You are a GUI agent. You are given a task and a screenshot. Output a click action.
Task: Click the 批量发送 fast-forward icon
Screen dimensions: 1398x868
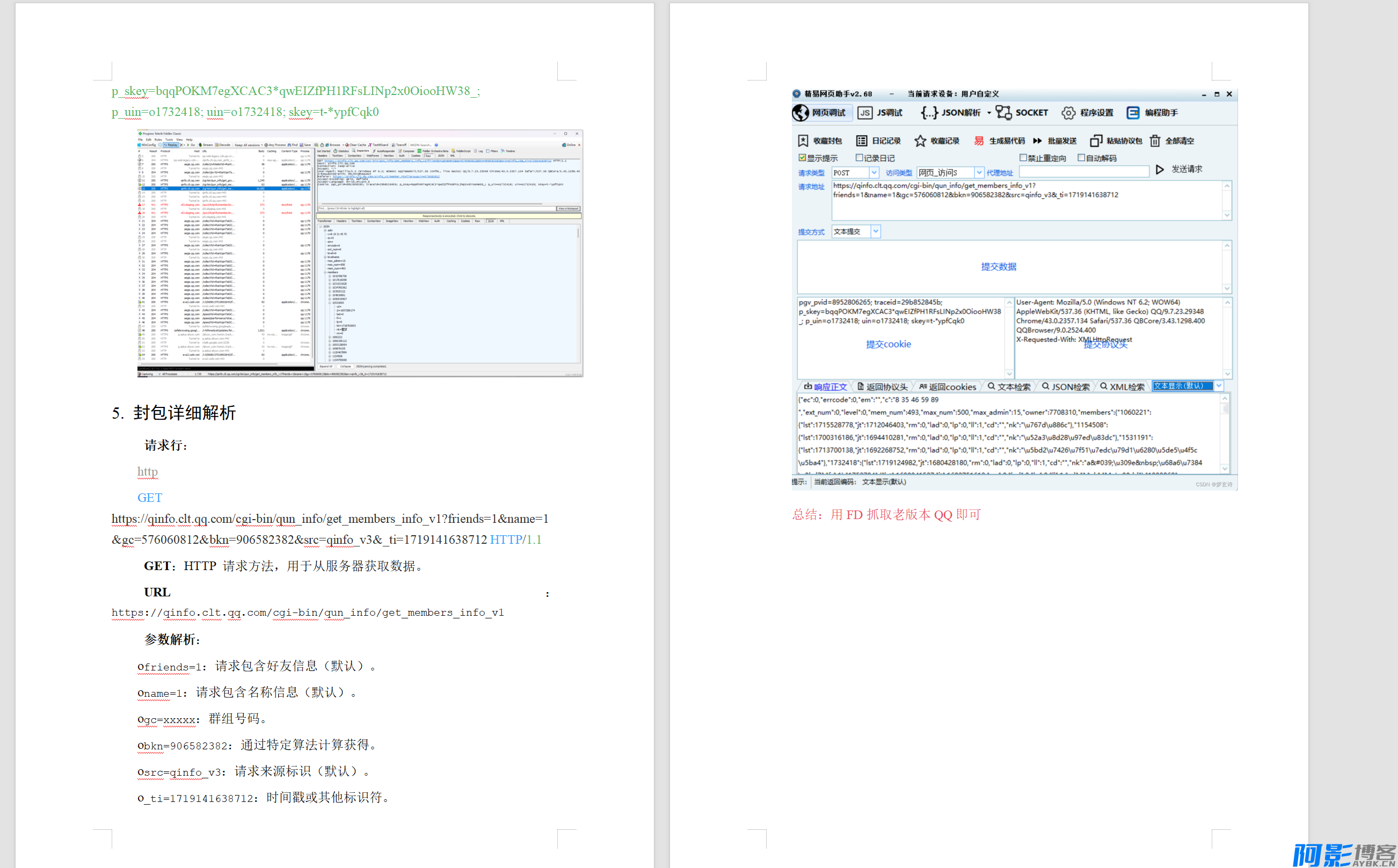[1037, 141]
